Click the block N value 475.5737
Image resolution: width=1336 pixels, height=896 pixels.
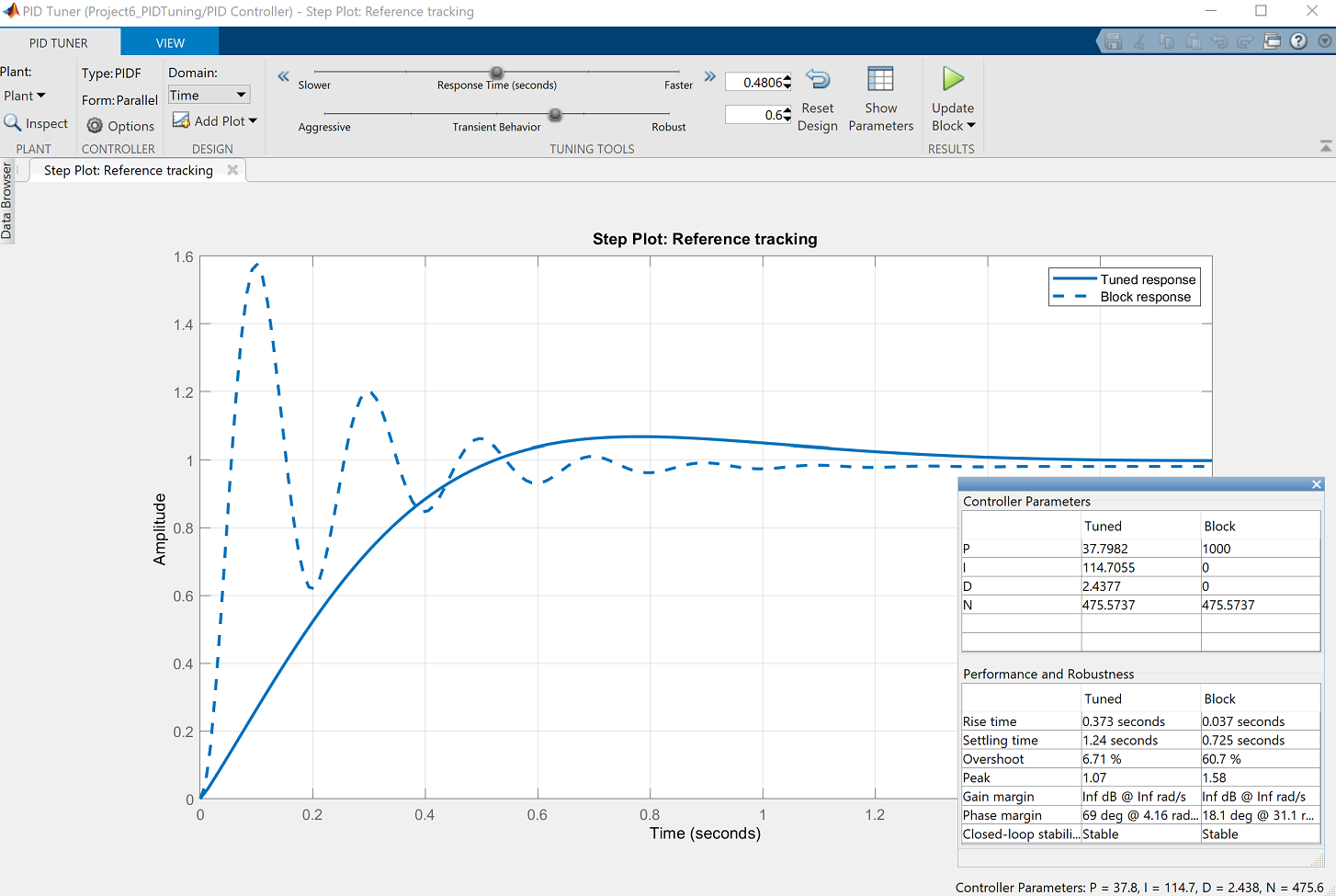[1260, 605]
